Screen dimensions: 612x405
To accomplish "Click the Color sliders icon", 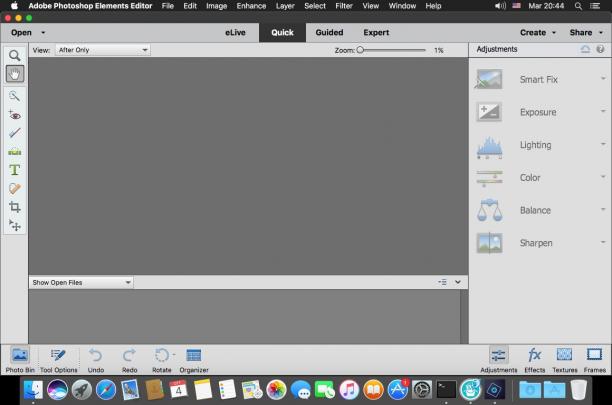I will (x=489, y=178).
